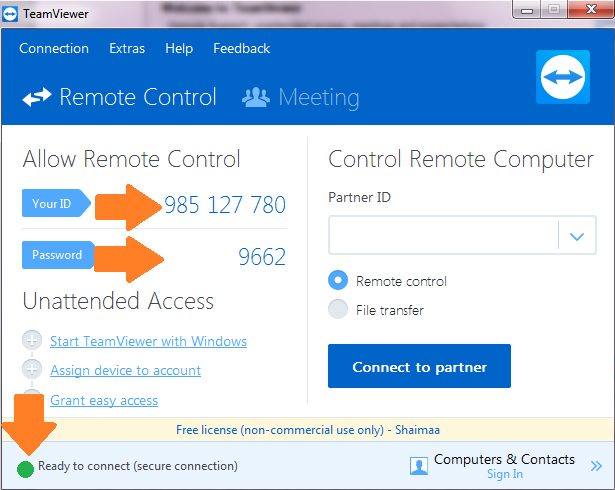Click the TeamViewer title bar app icon
615x490 pixels.
(x=10, y=14)
